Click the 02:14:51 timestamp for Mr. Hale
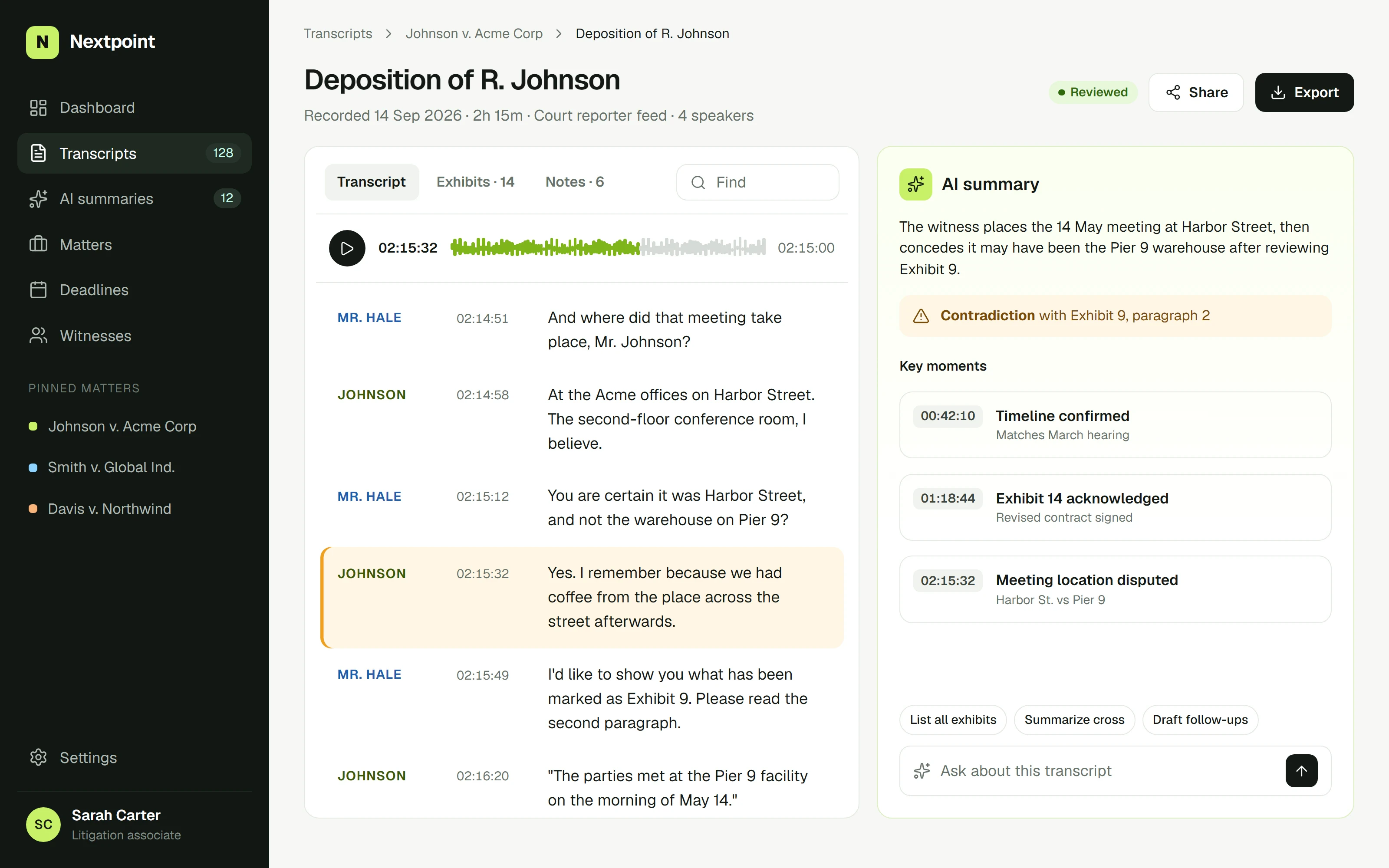The height and width of the screenshot is (868, 1389). (x=482, y=319)
